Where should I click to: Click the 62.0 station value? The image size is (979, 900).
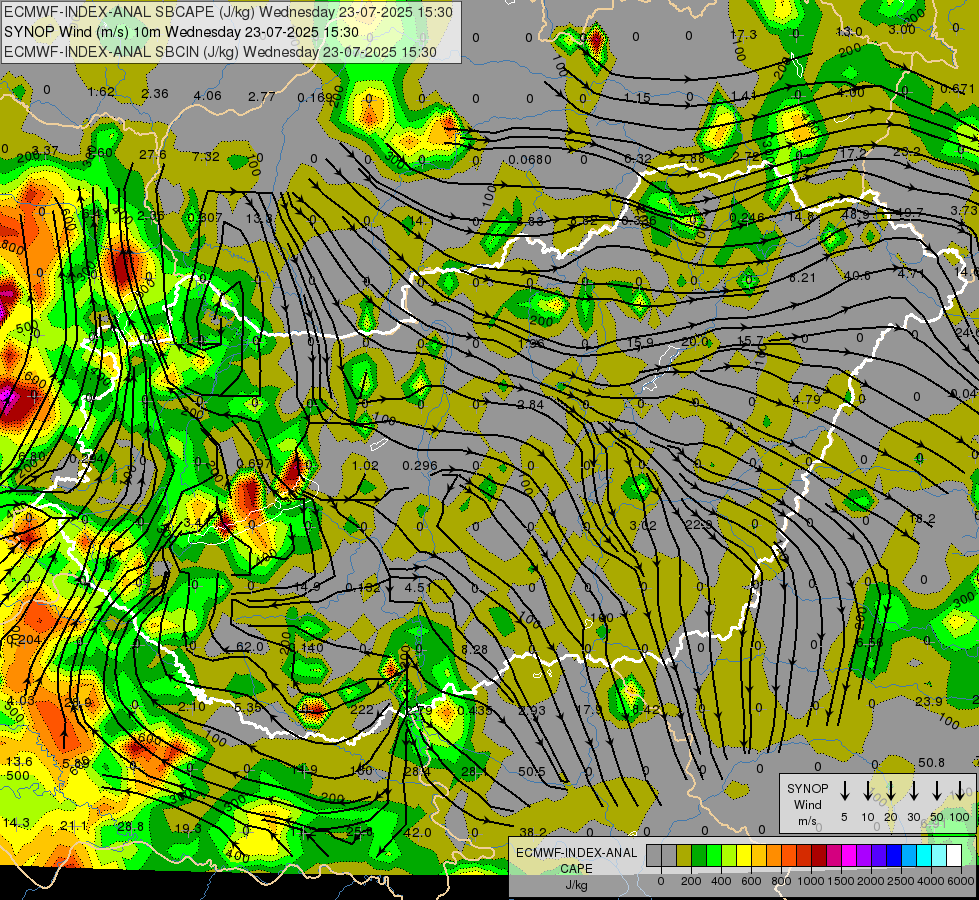point(250,647)
